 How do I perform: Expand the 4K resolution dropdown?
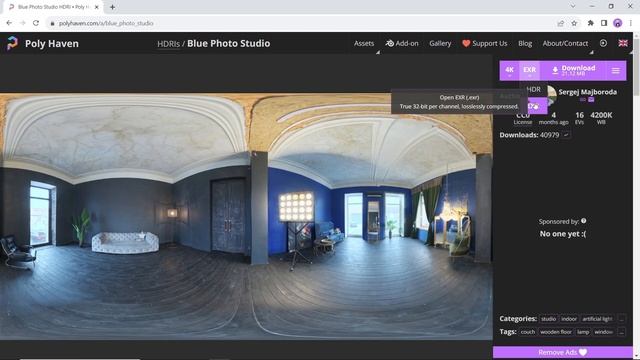click(x=509, y=71)
